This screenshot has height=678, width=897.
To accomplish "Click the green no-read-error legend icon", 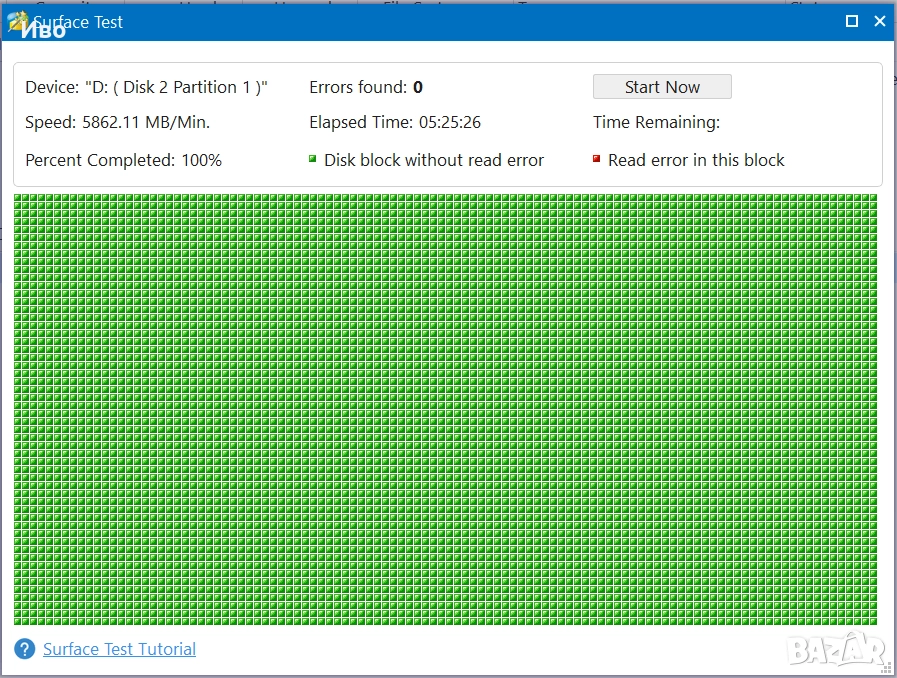I will pos(313,159).
